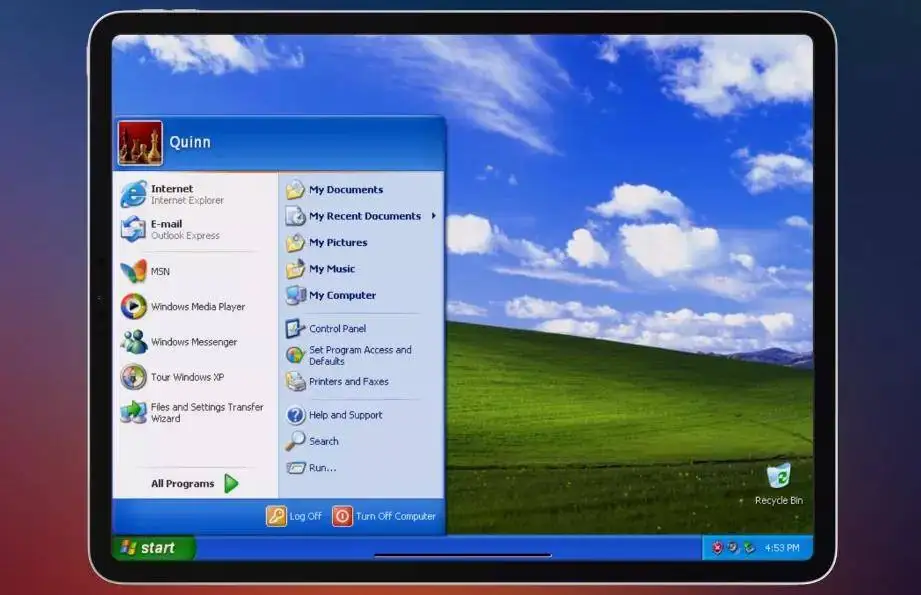The height and width of the screenshot is (595, 921).
Task: Open the Run dialog entry
Action: point(323,467)
